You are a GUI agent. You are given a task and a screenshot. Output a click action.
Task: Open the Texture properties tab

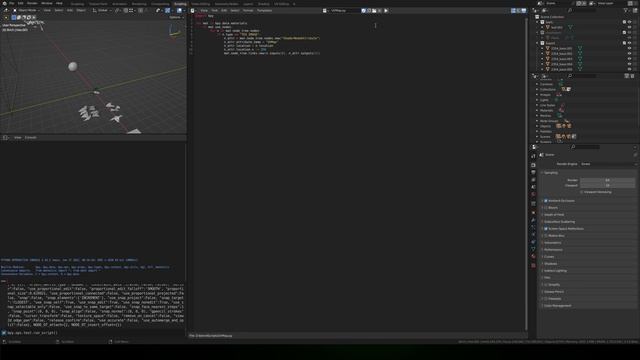533,265
